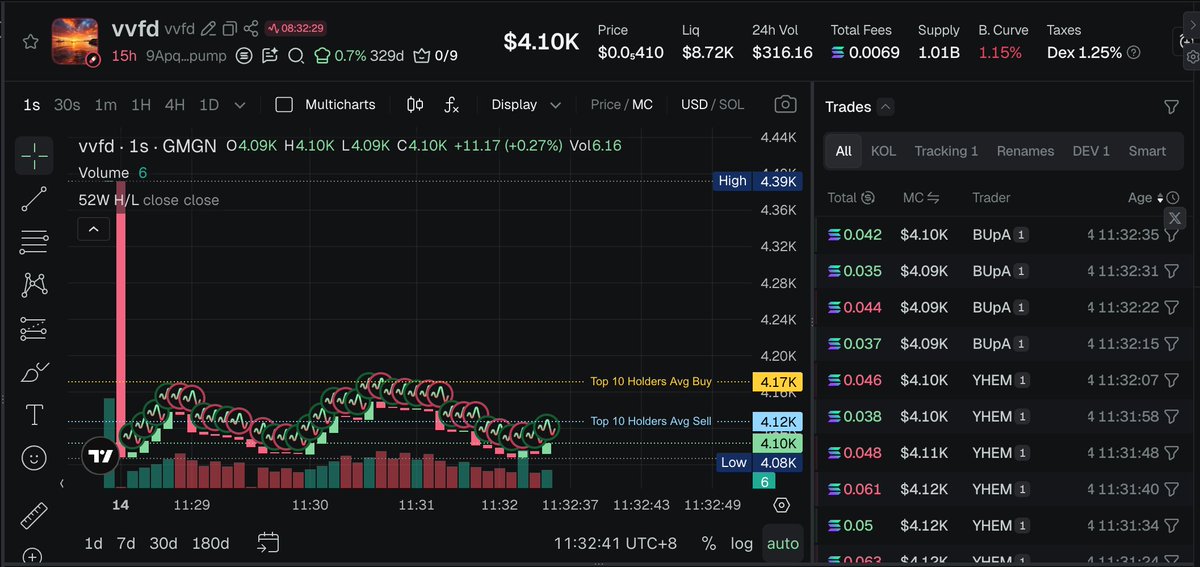Click the TradingView logo on the chart
The image size is (1200, 567).
pyautogui.click(x=100, y=455)
